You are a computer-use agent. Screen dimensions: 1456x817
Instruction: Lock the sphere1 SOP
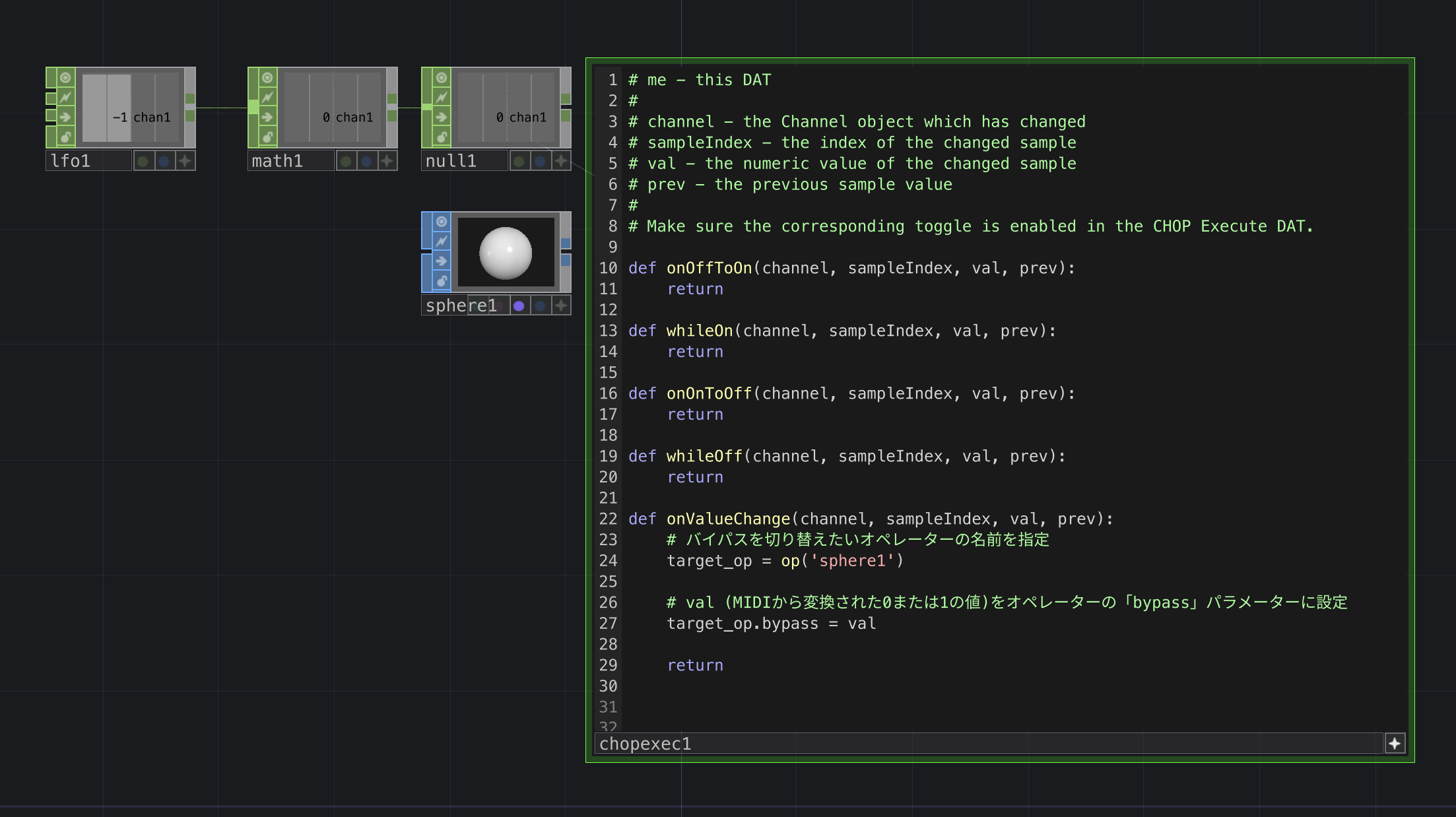[442, 281]
